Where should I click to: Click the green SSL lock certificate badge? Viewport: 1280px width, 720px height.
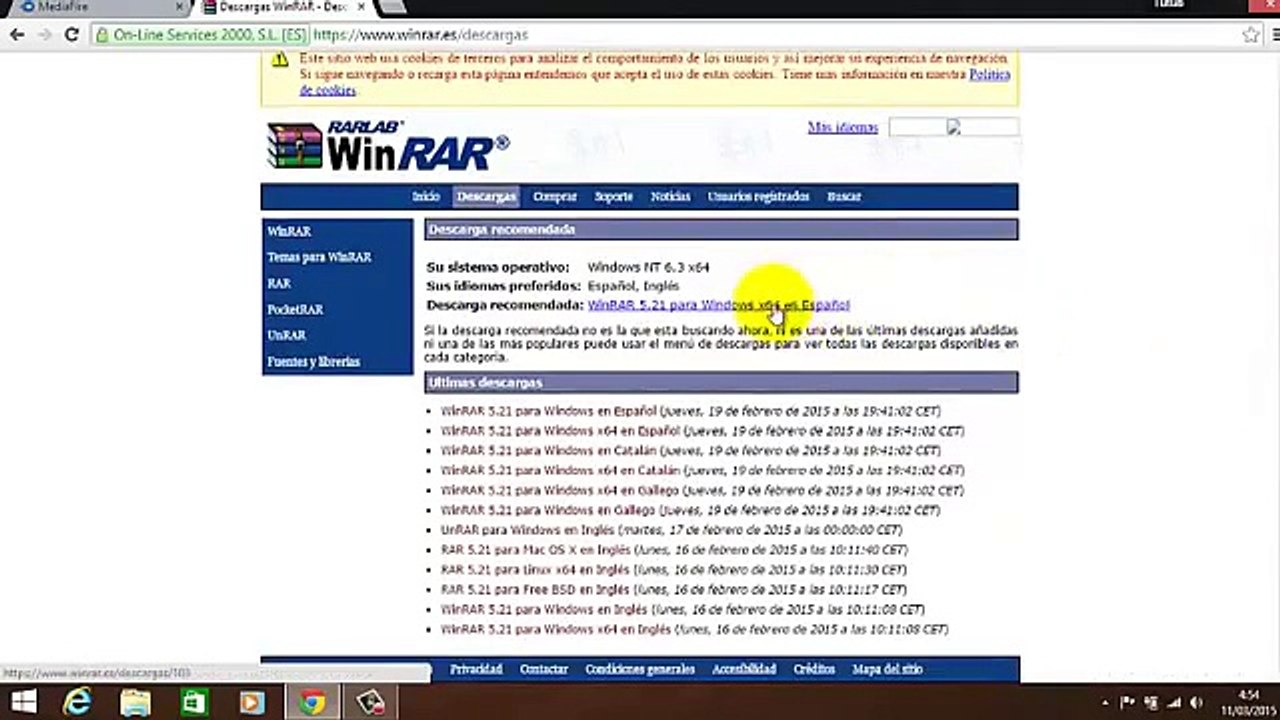pos(200,35)
